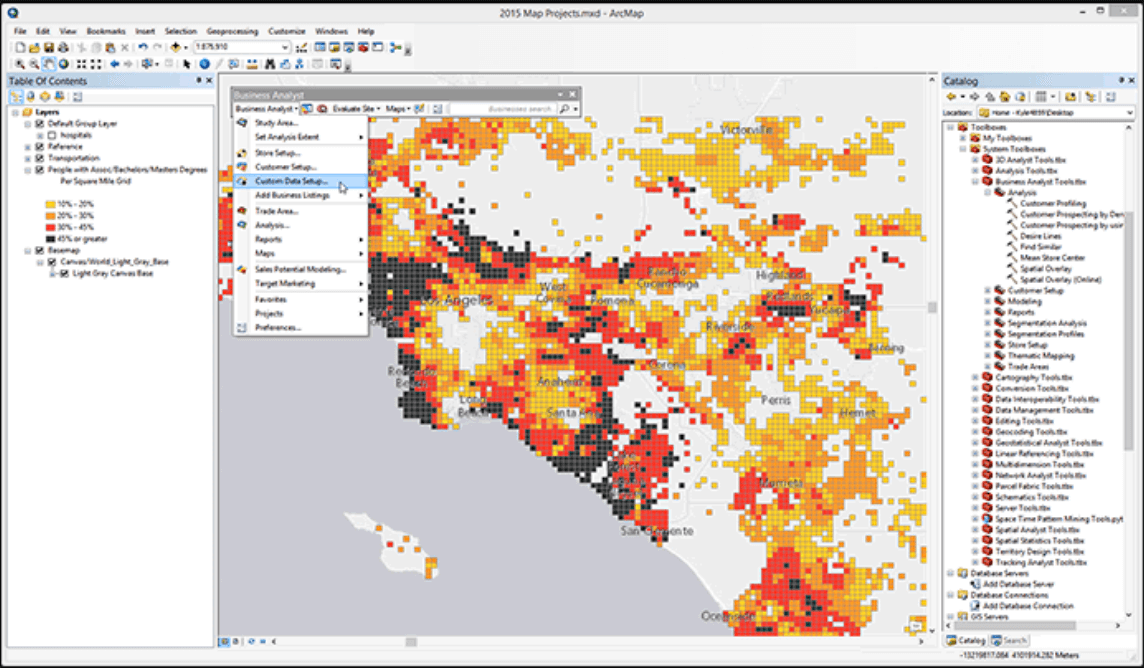This screenshot has width=1144, height=668.
Task: Open the map scale dropdown showing 1:875,910
Action: [285, 46]
